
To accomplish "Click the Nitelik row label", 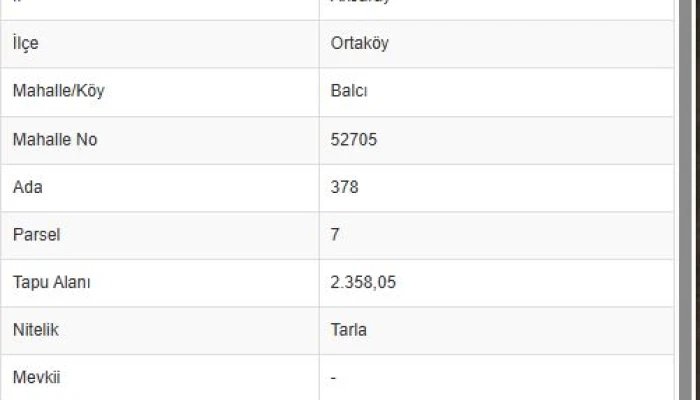I will coord(36,330).
